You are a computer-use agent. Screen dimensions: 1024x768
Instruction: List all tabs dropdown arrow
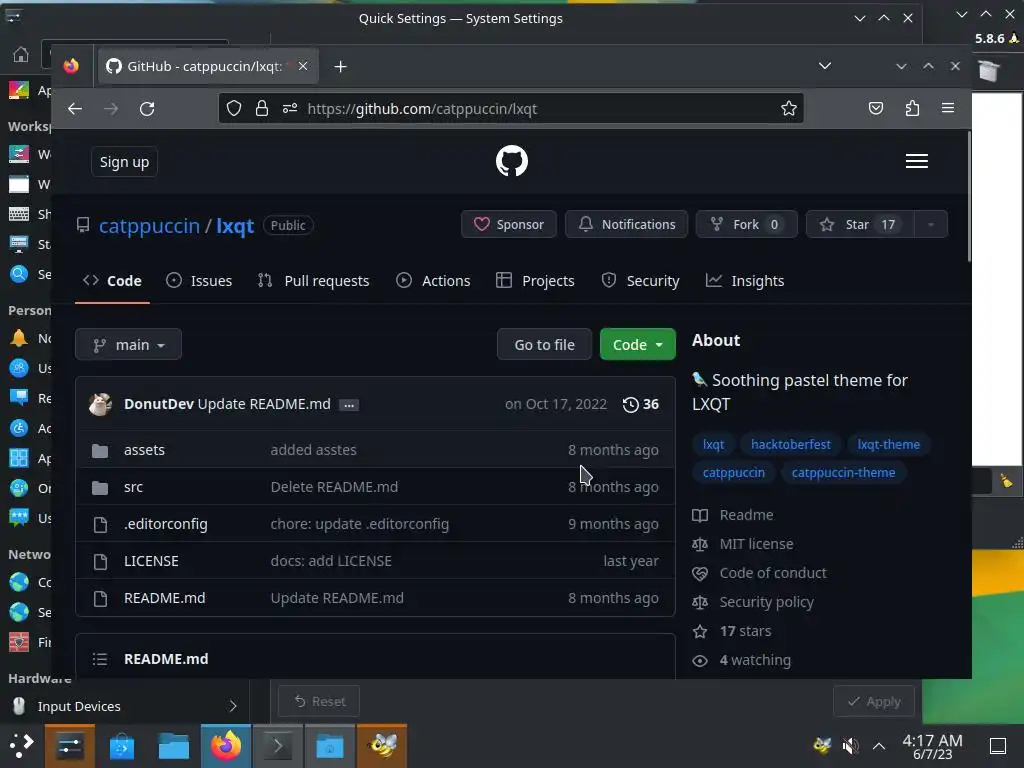[x=825, y=66]
